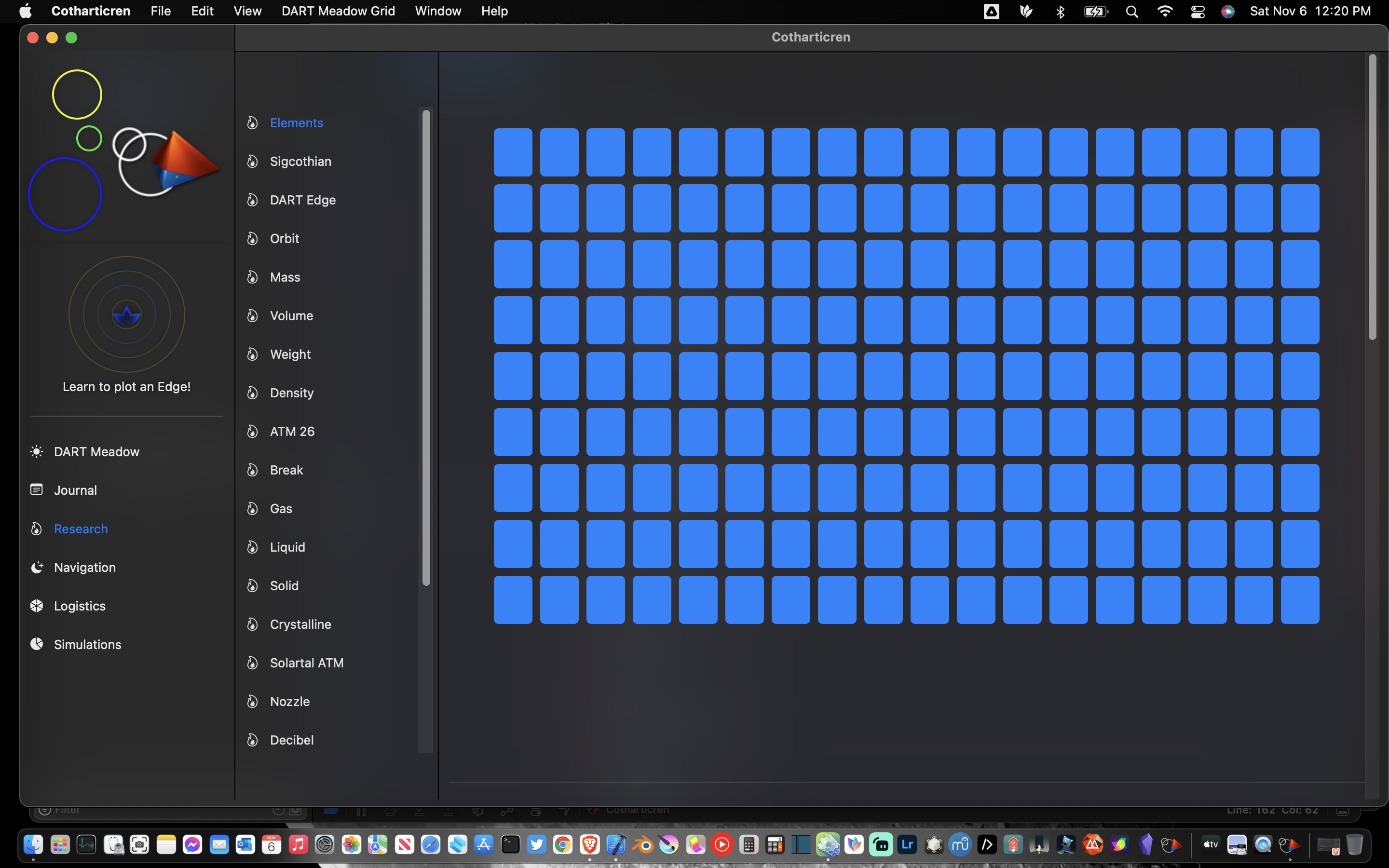Select ATM 26 in the list
The image size is (1389, 868).
(x=292, y=431)
